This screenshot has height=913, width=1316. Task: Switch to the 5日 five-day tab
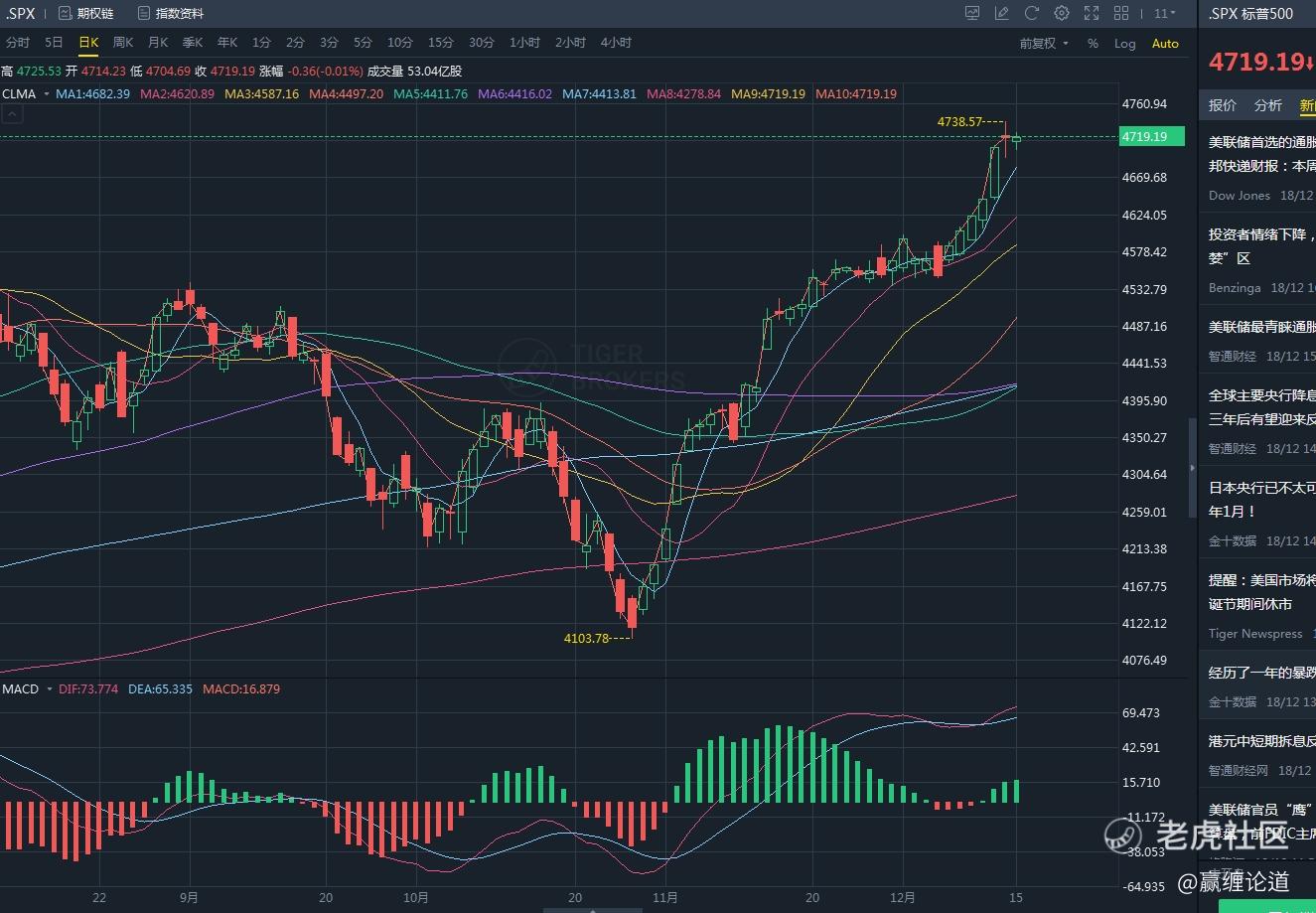point(54,43)
